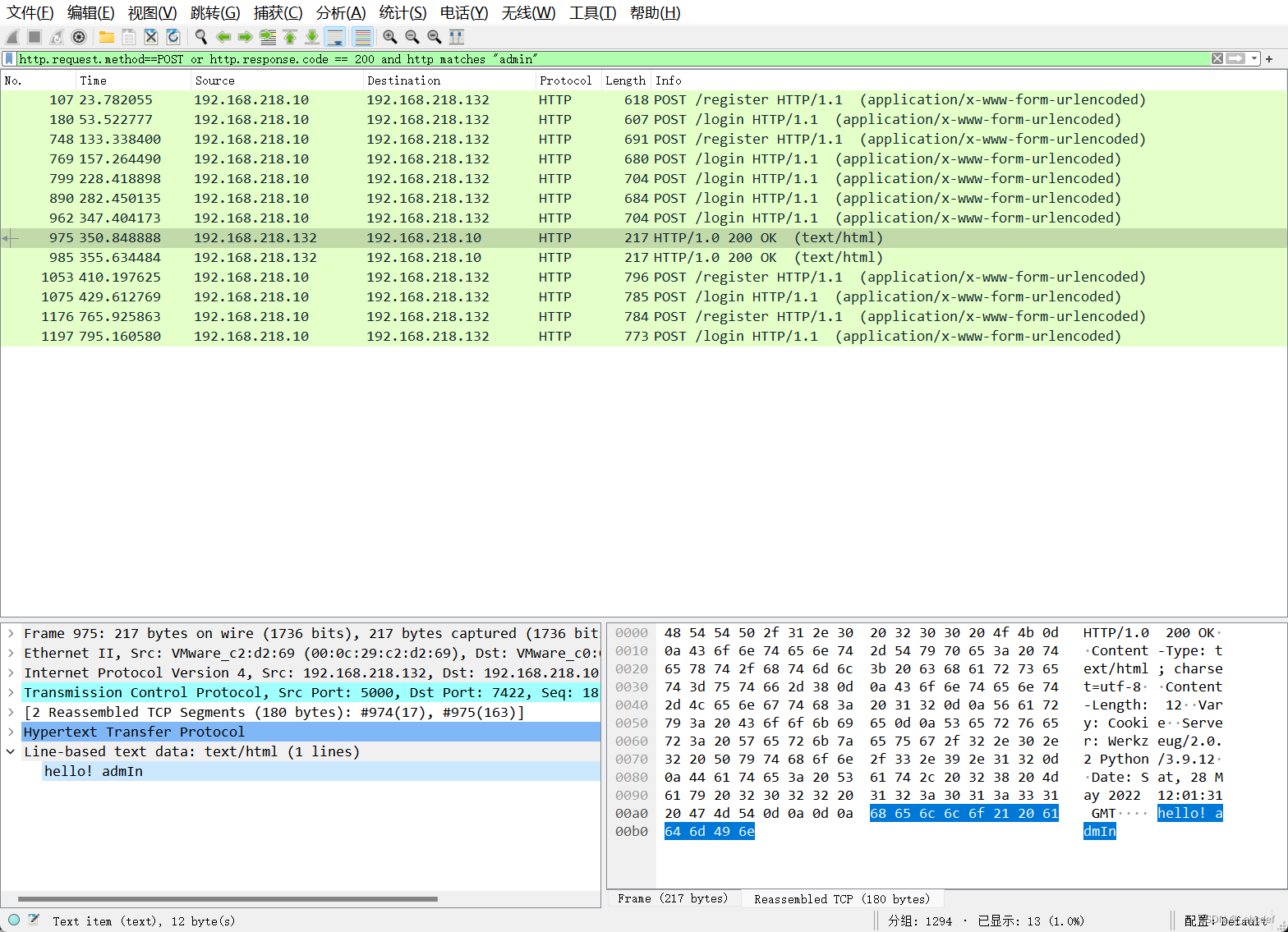The height and width of the screenshot is (932, 1288).
Task: Sort packets by Source column
Action: pyautogui.click(x=278, y=80)
